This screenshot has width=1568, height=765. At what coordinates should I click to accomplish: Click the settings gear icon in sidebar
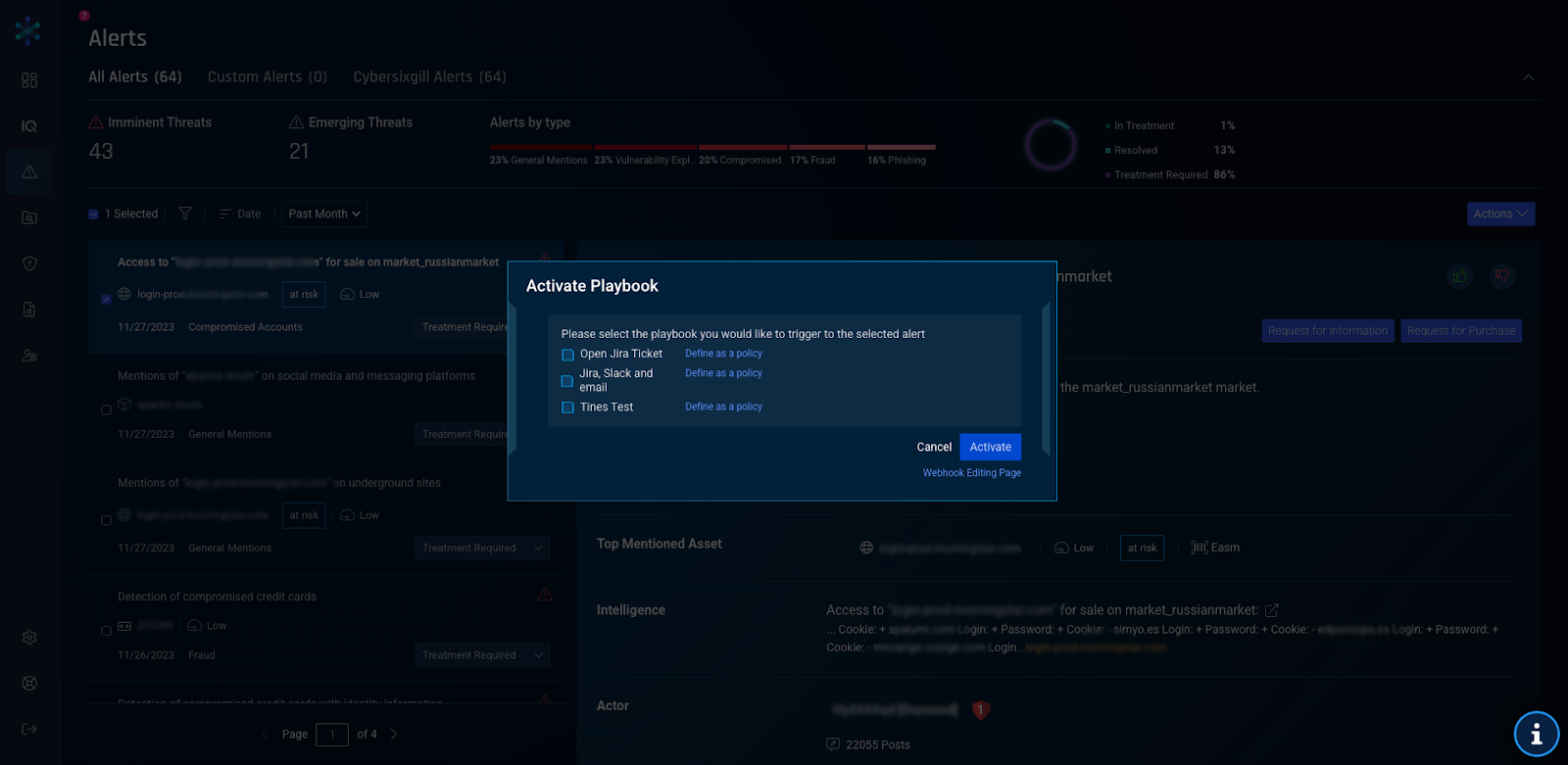point(29,638)
